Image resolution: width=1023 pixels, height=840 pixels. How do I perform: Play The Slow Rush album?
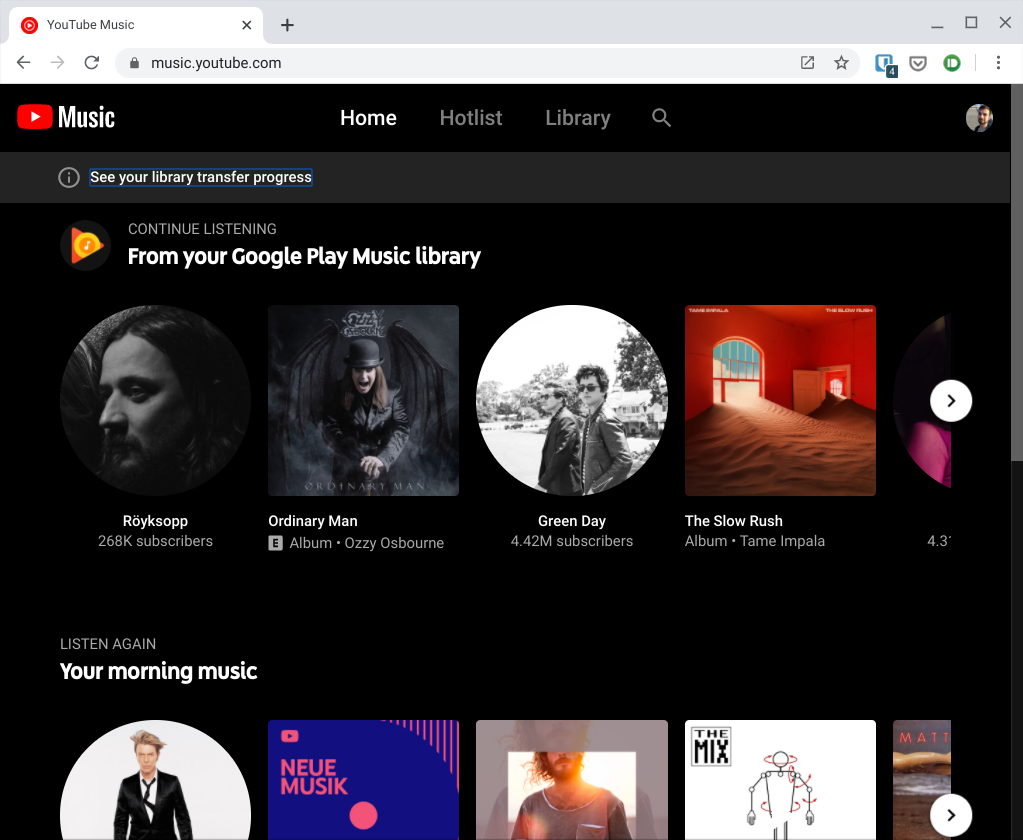pos(780,400)
